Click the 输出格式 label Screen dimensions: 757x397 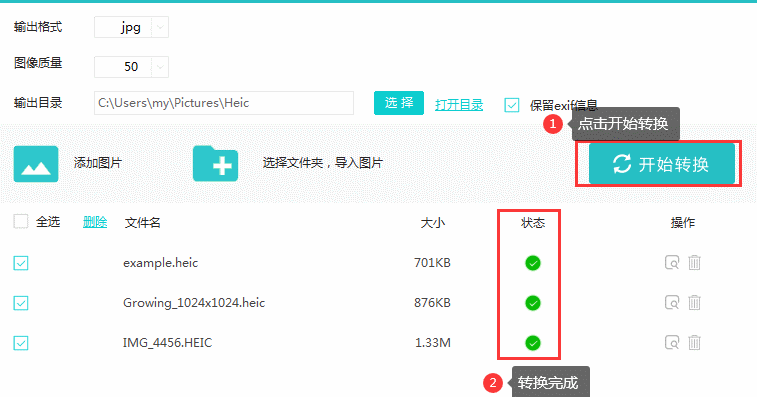pyautogui.click(x=38, y=27)
